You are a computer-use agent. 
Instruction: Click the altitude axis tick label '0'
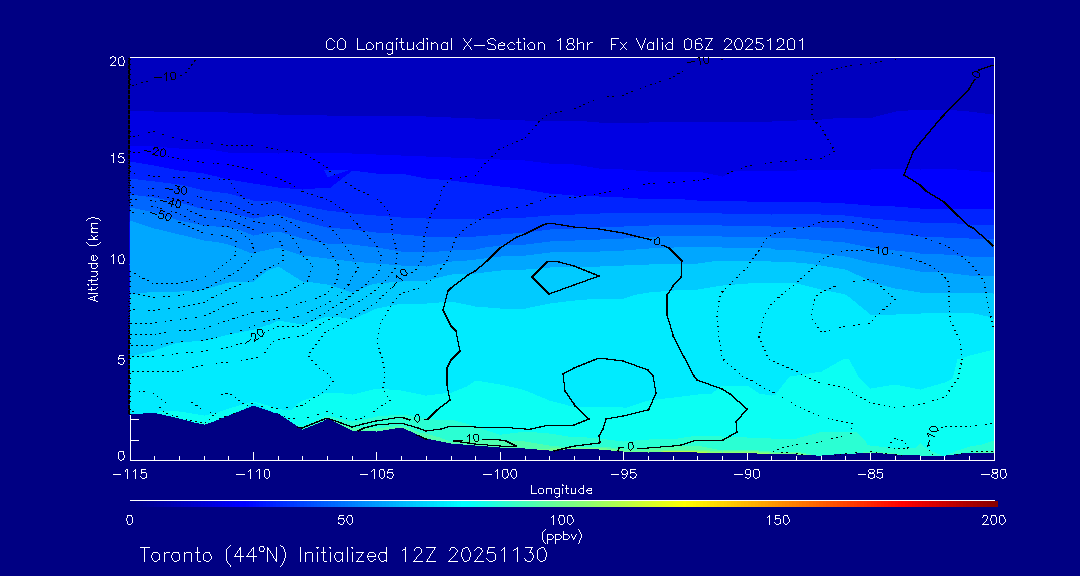(x=121, y=456)
